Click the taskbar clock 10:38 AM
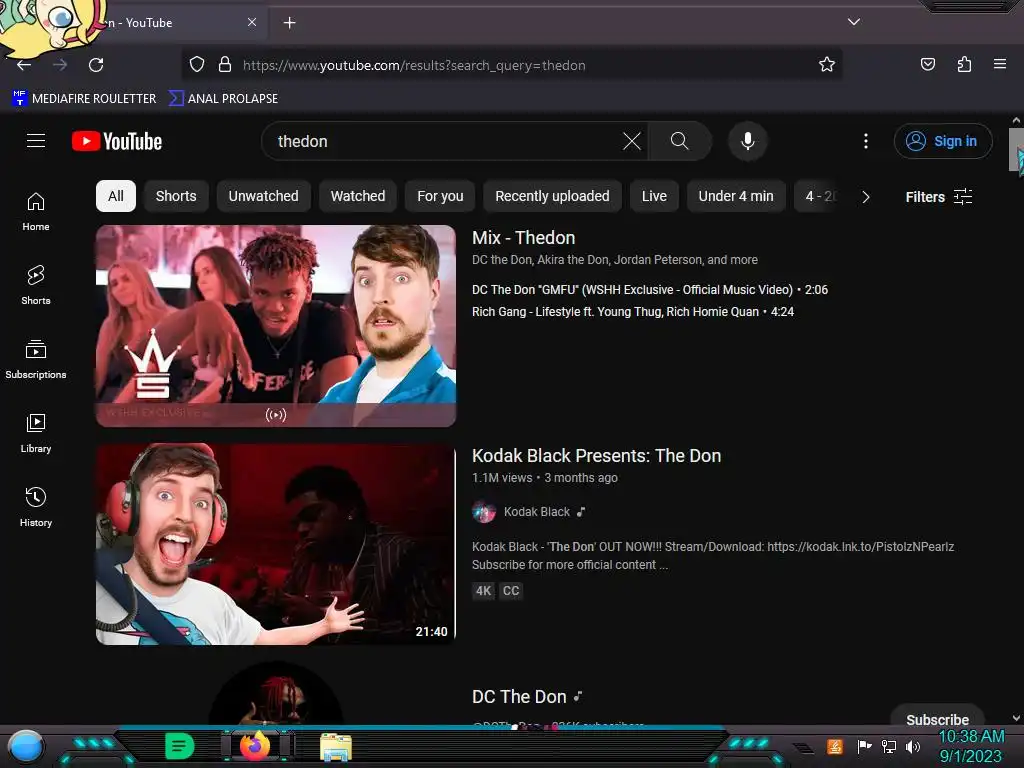 (971, 737)
